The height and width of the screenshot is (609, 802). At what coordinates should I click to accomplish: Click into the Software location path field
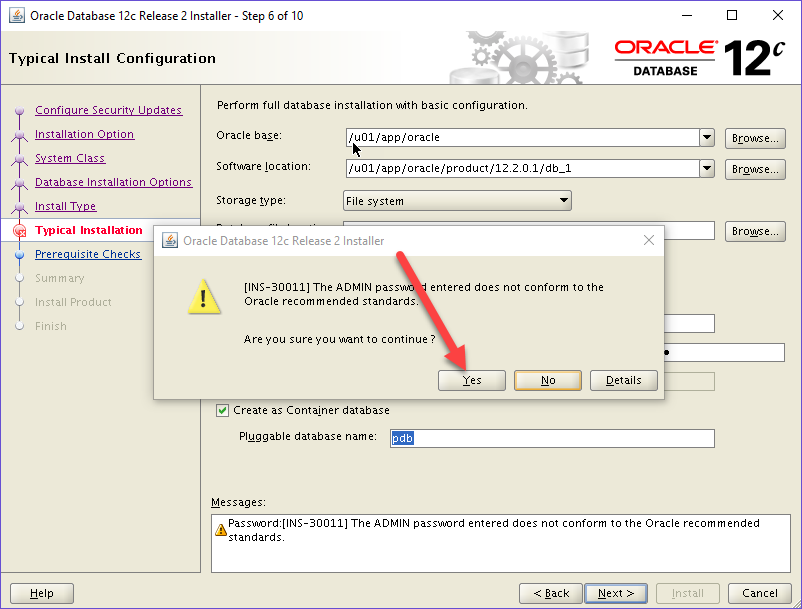coord(523,168)
